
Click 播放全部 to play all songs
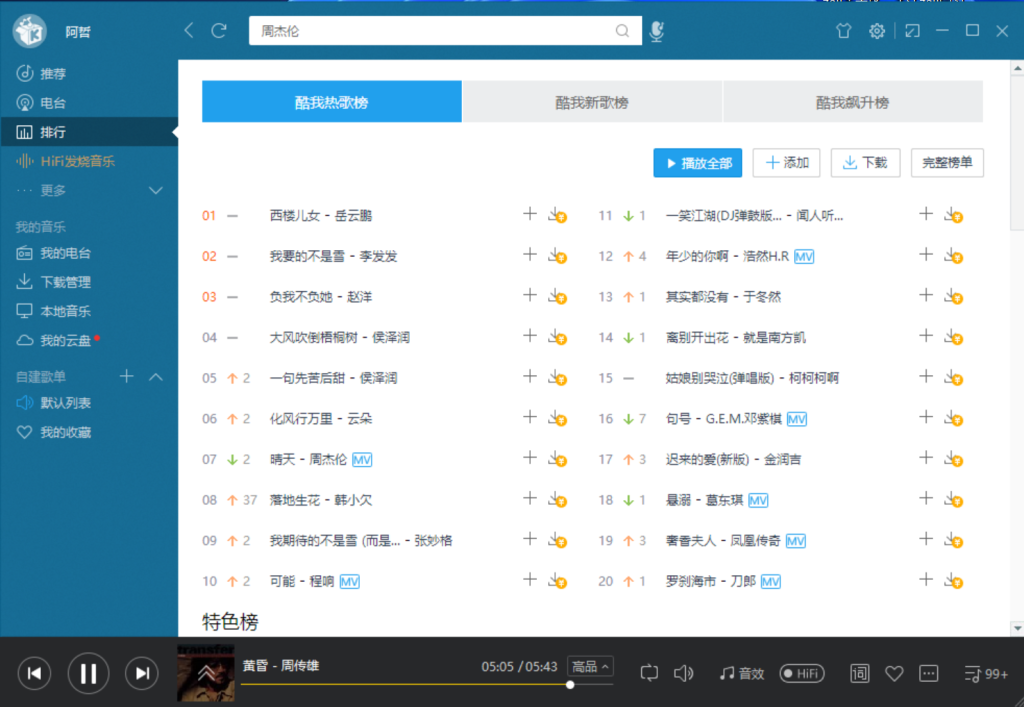(697, 161)
